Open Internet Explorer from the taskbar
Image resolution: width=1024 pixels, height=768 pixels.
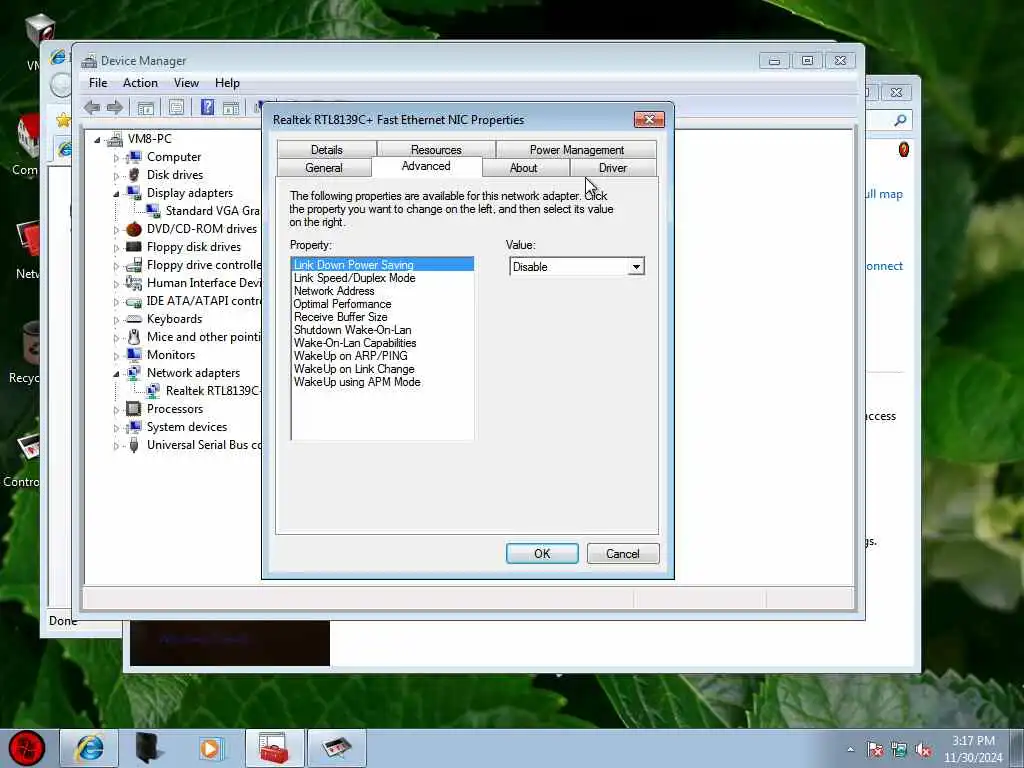click(89, 748)
